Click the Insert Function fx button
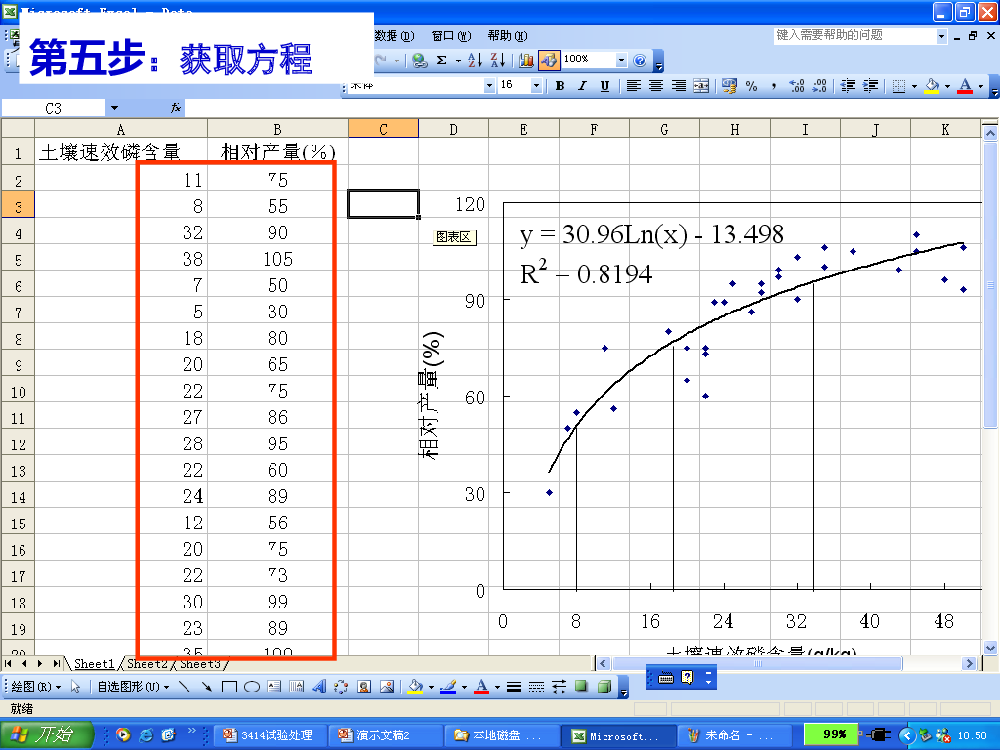Image resolution: width=1000 pixels, height=750 pixels. [x=176, y=108]
